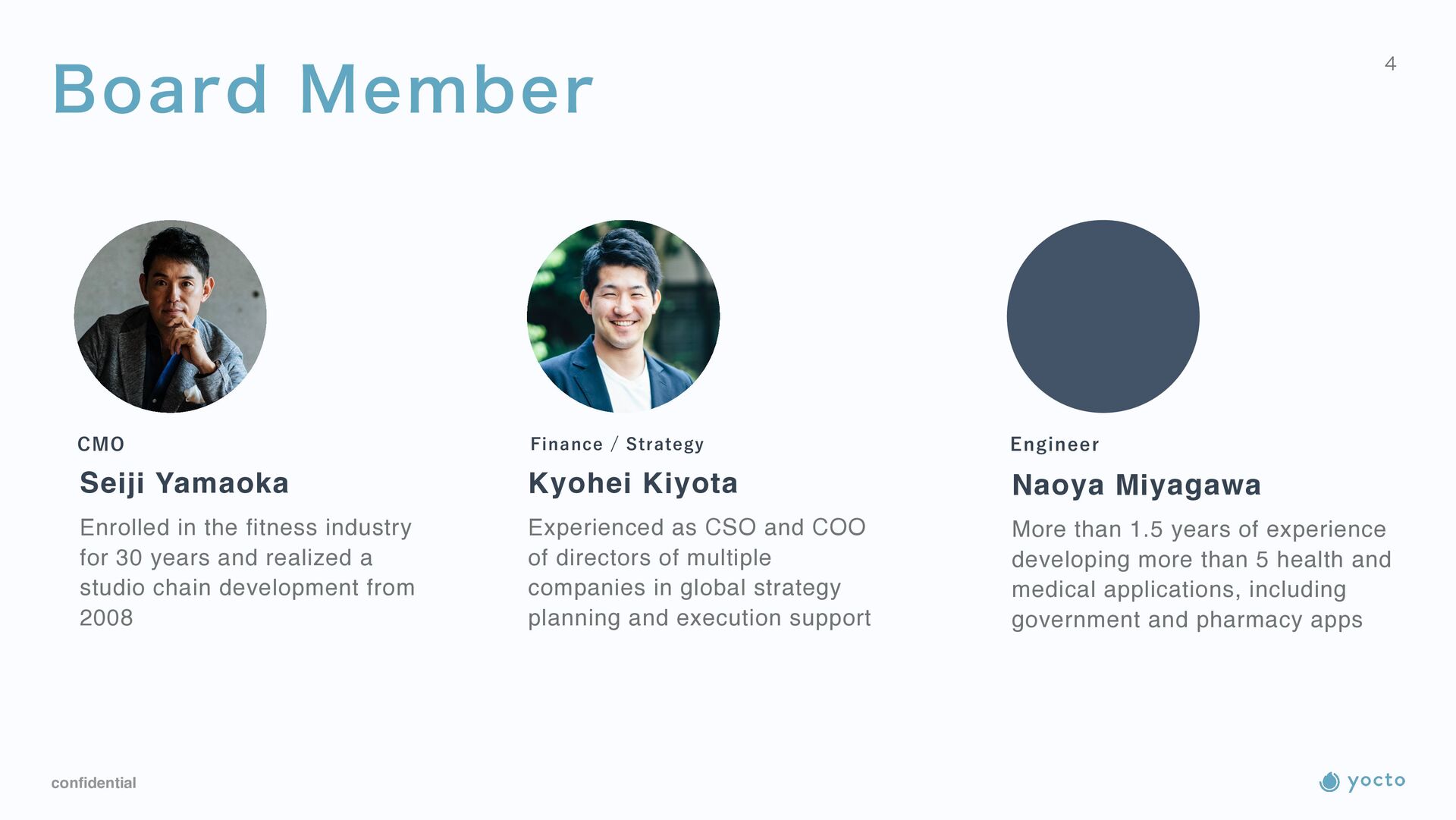Select Seiji Yamaoka's circular portrait photo

[171, 316]
